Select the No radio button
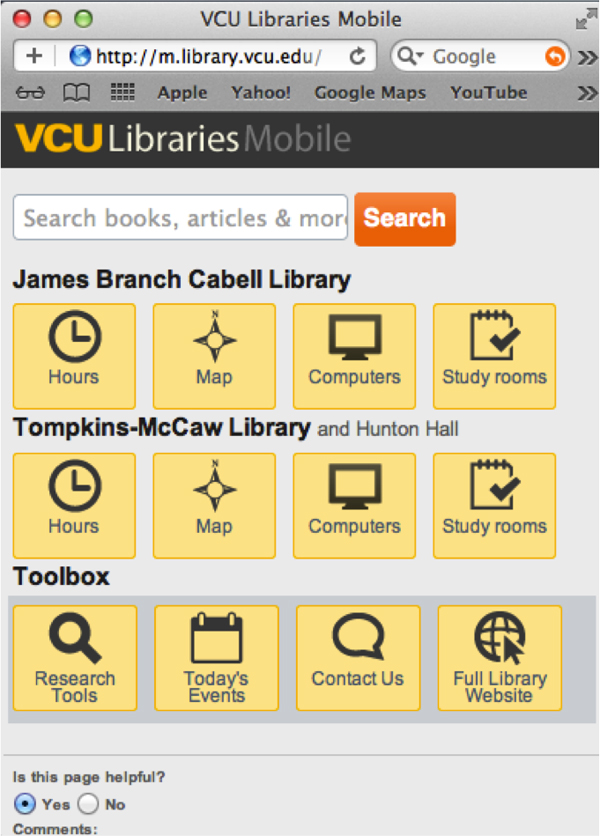 [x=88, y=804]
